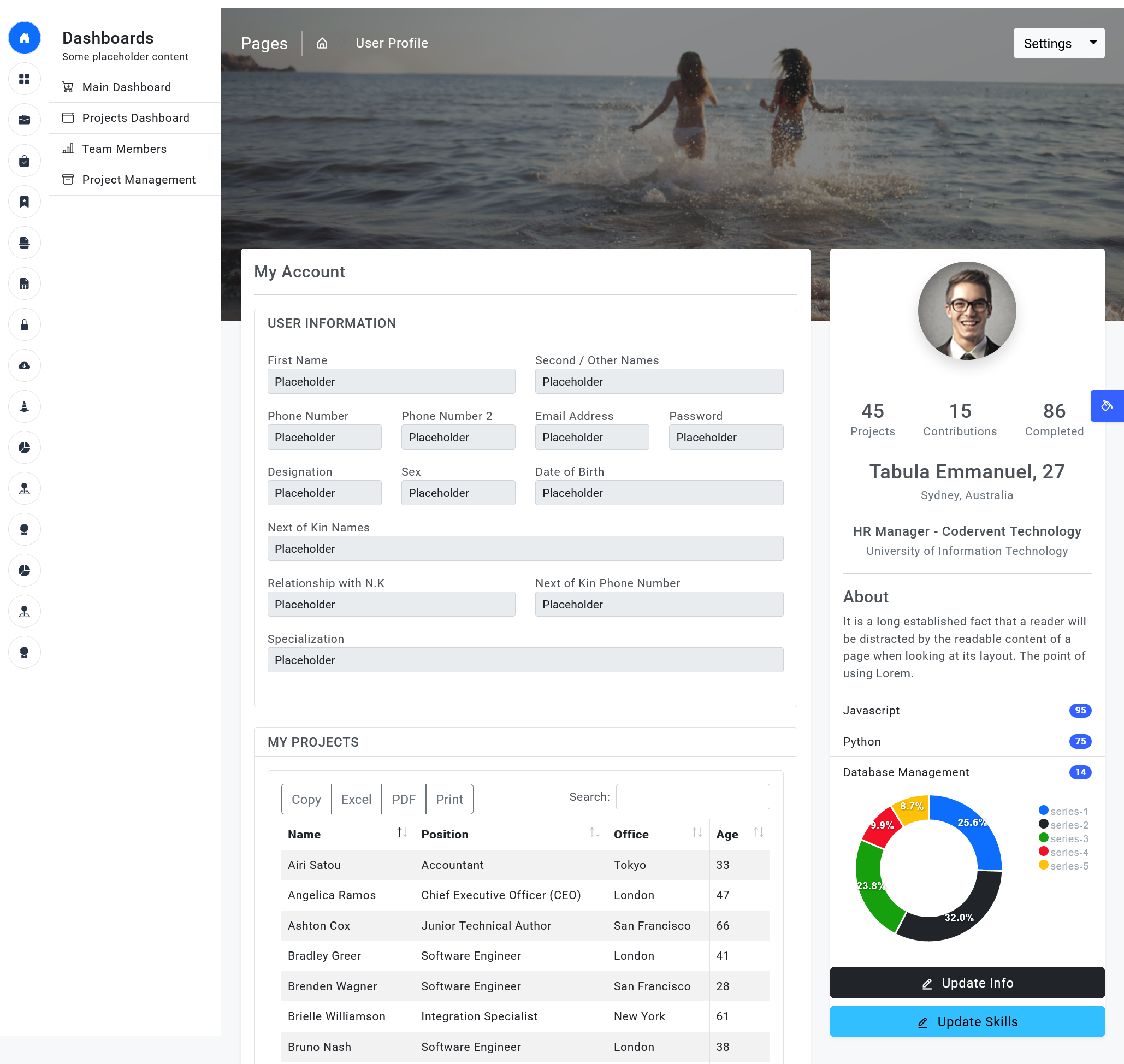Click the shredded document sidebar icon
This screenshot has height=1064, width=1124.
(25, 243)
